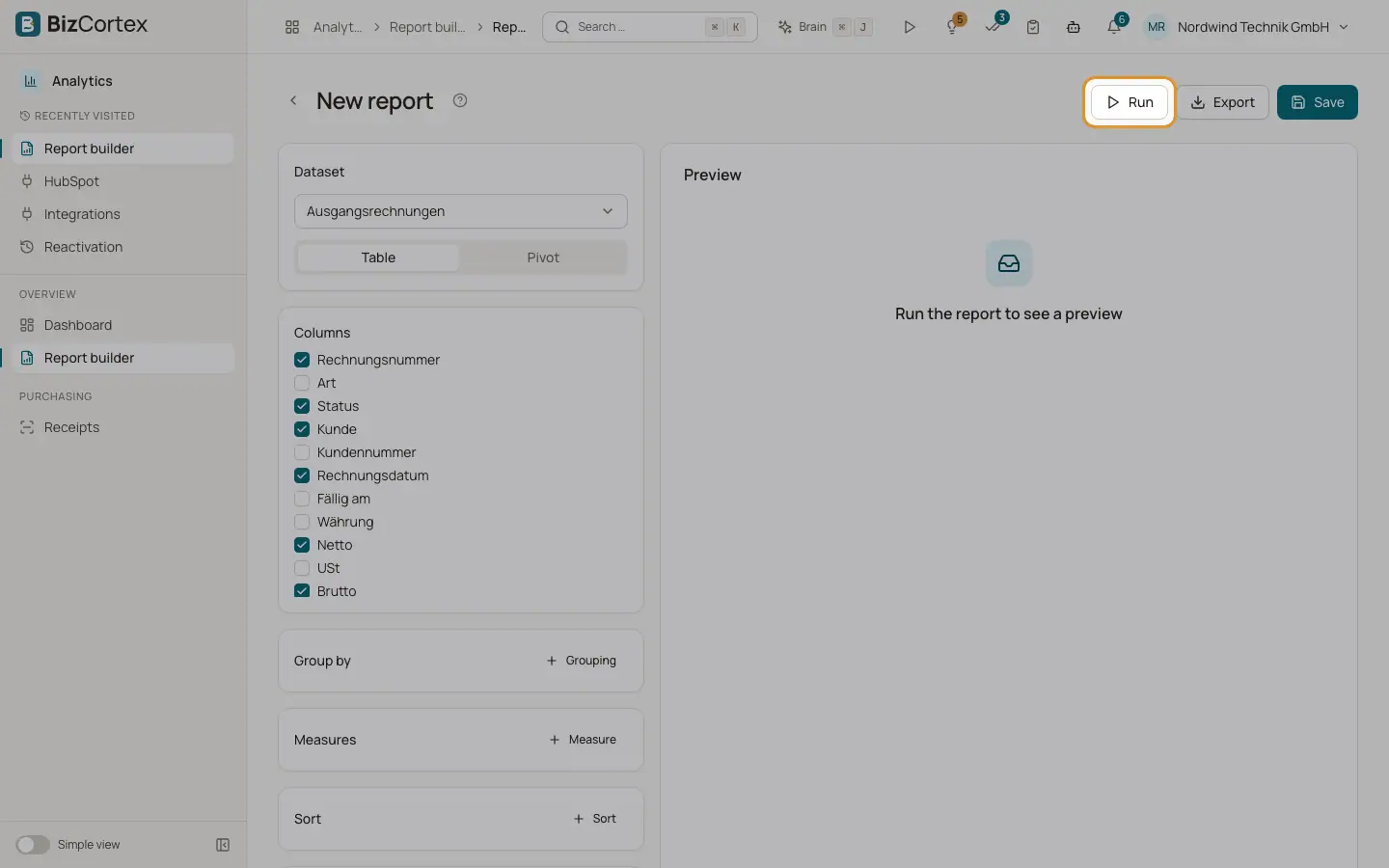Save the new report
The width and height of the screenshot is (1389, 868).
pos(1317,102)
